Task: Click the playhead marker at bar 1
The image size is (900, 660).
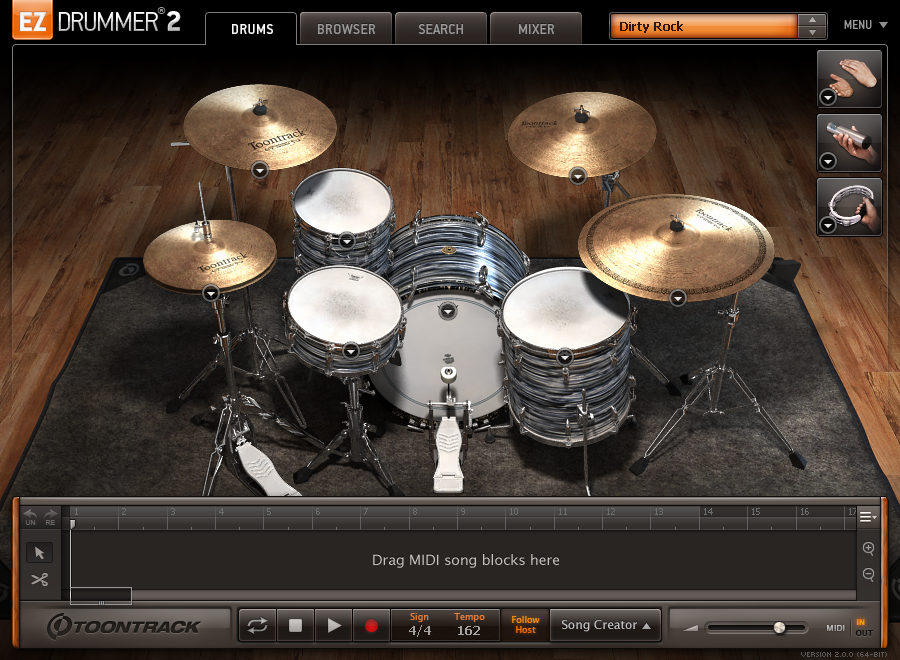Action: [72, 524]
